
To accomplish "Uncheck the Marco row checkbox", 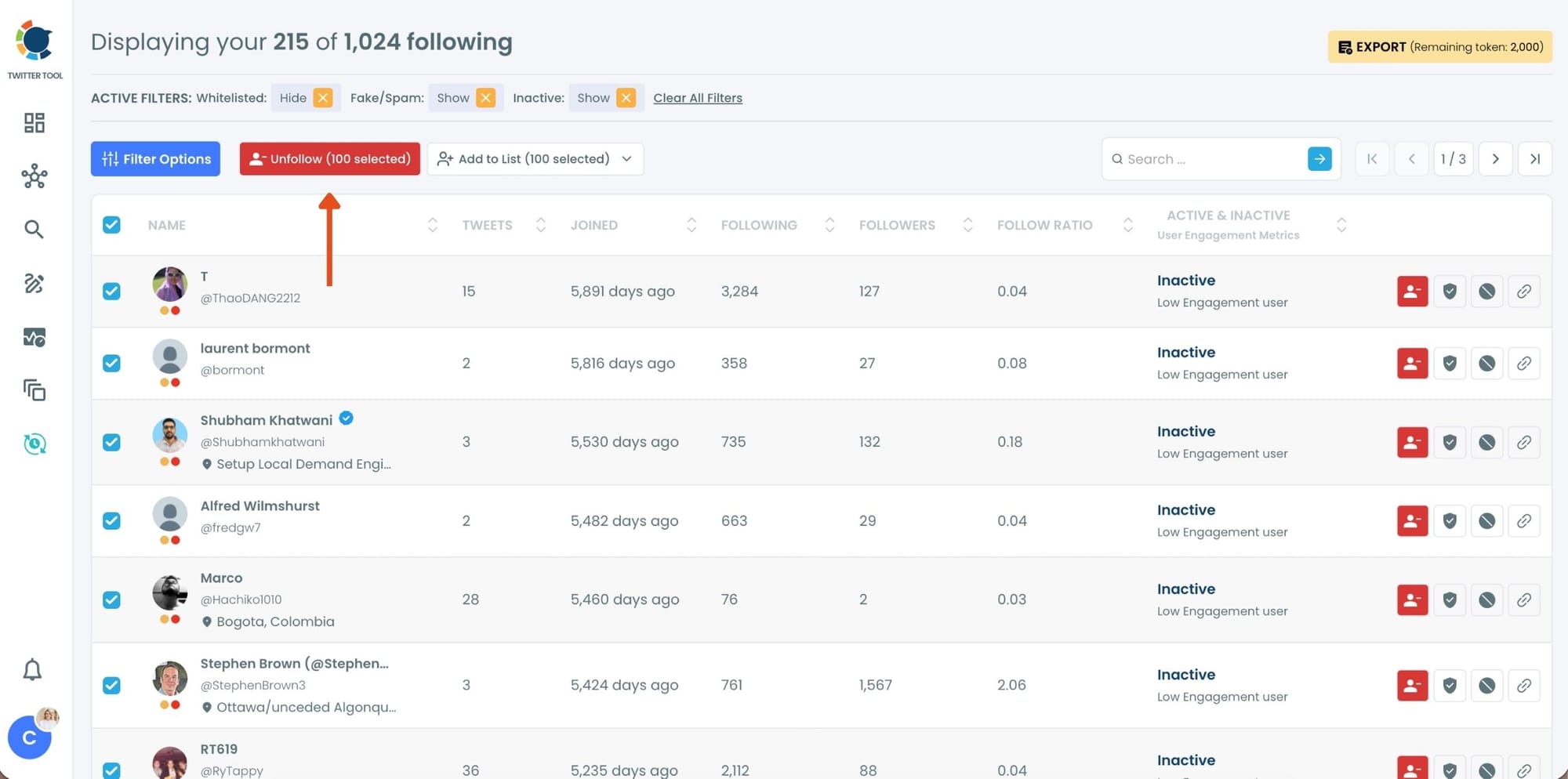I will (112, 600).
